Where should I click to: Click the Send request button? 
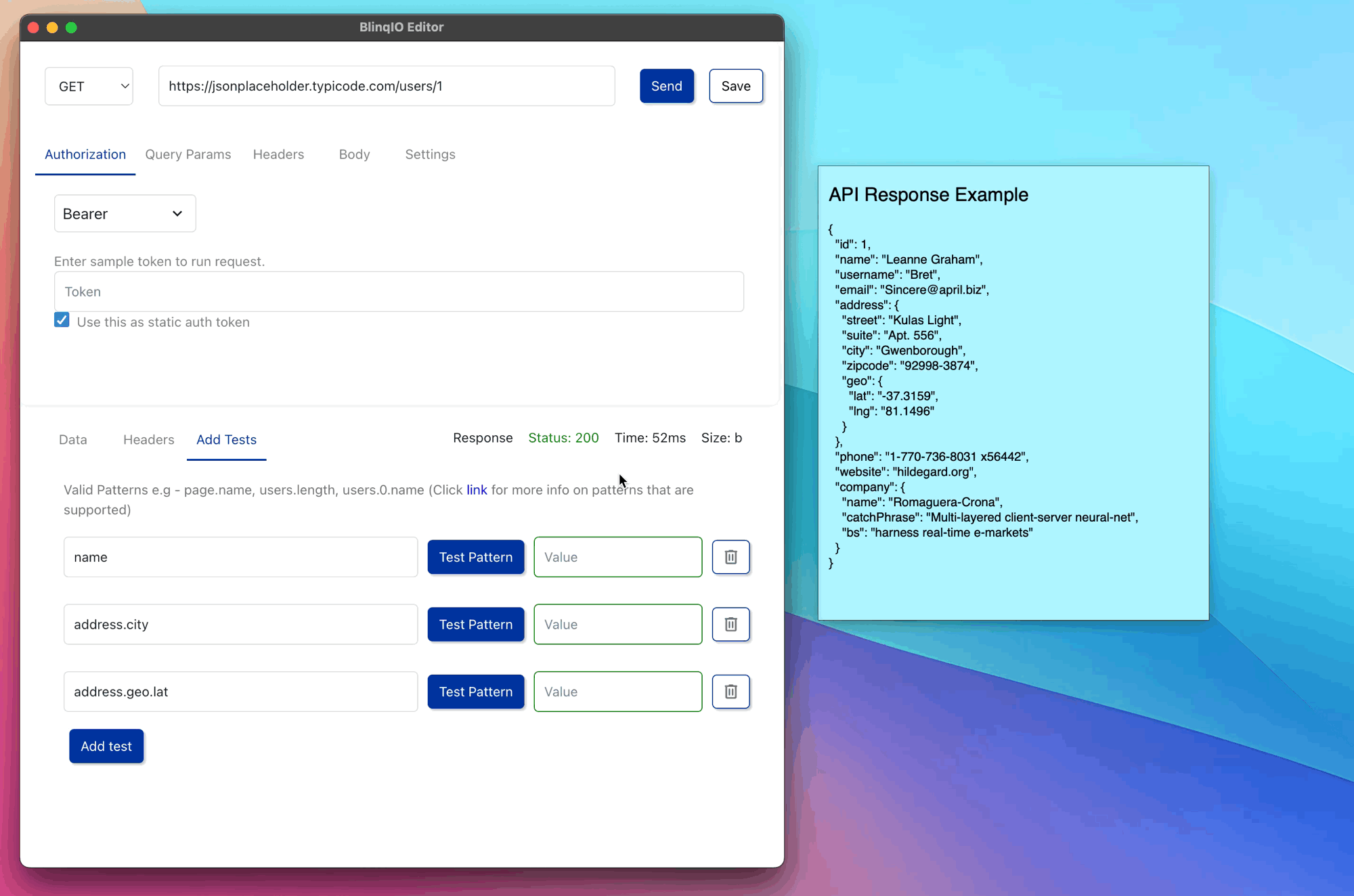(x=666, y=85)
